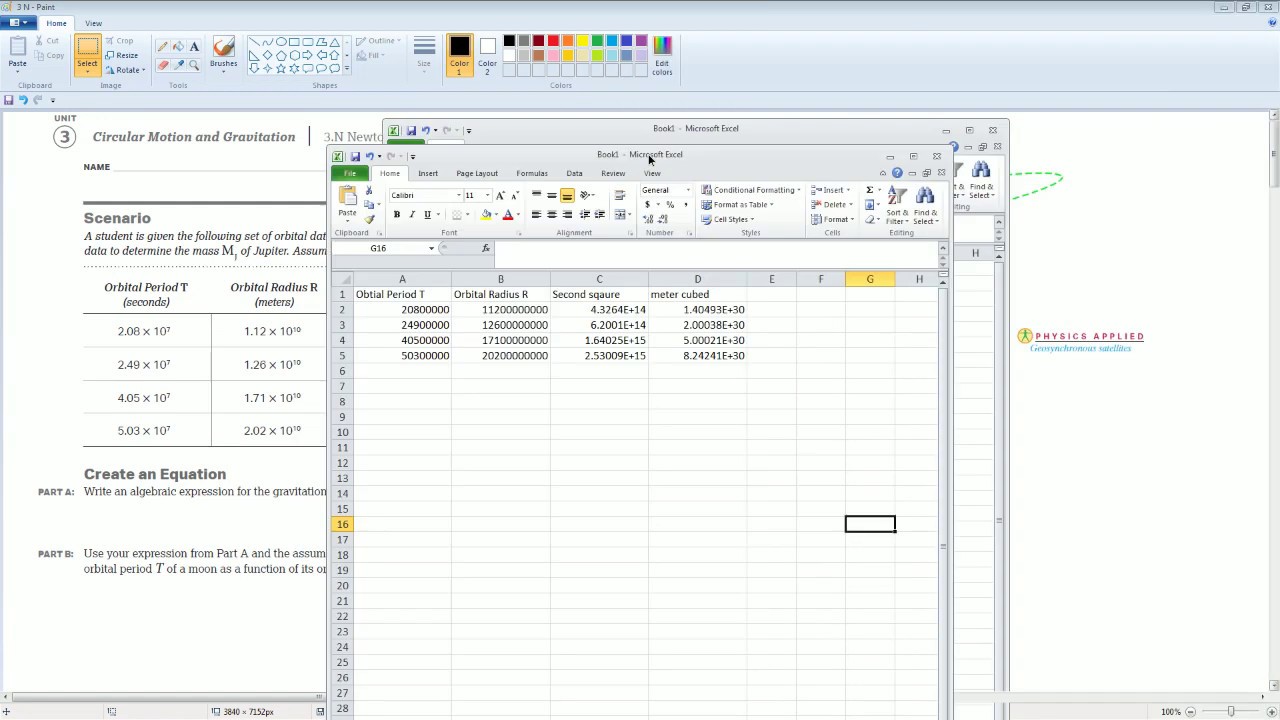Click the Increase Font Size icon in Excel
Image resolution: width=1280 pixels, height=720 pixels.
(x=501, y=195)
